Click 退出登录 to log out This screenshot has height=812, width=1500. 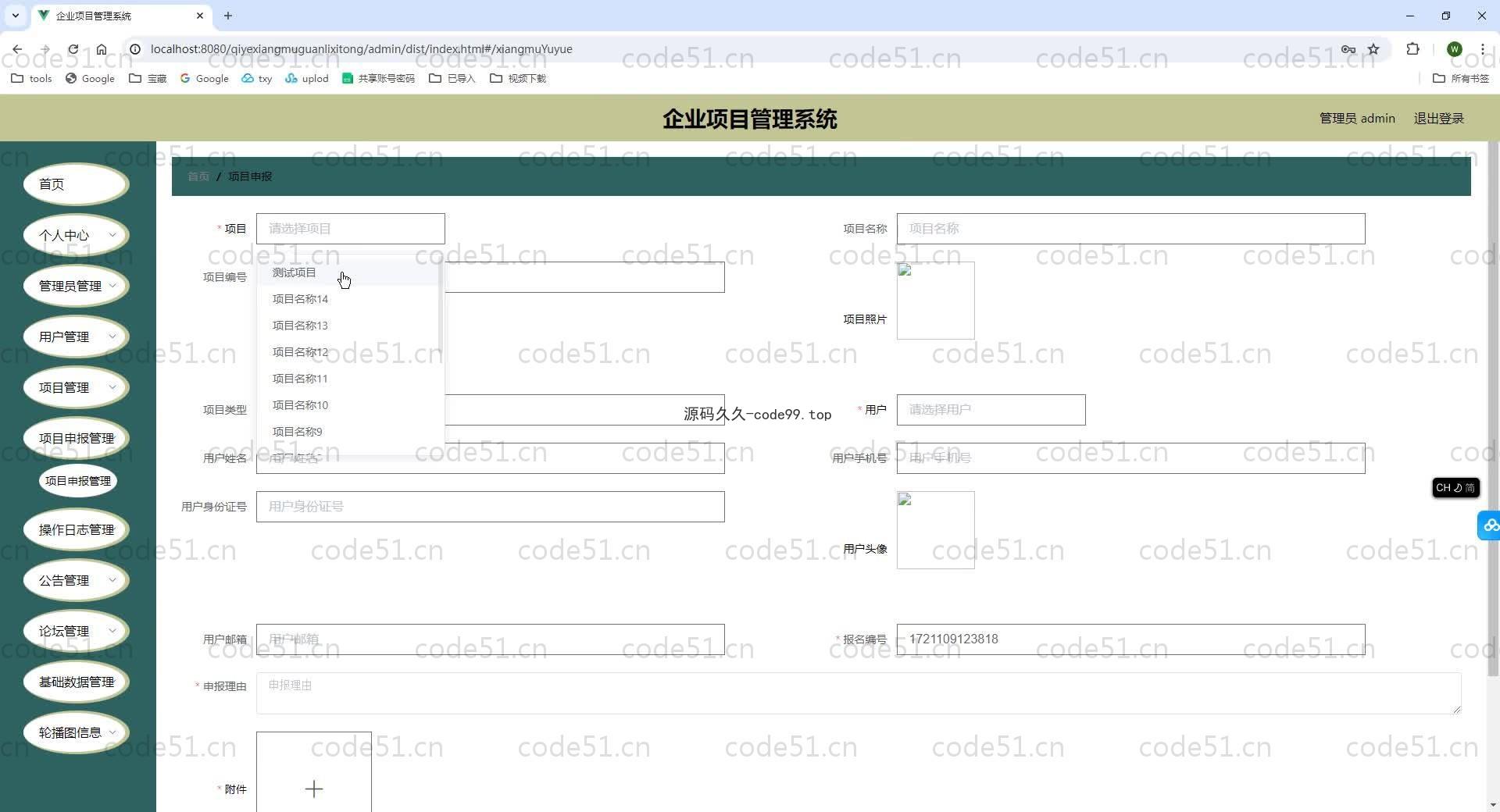point(1438,119)
